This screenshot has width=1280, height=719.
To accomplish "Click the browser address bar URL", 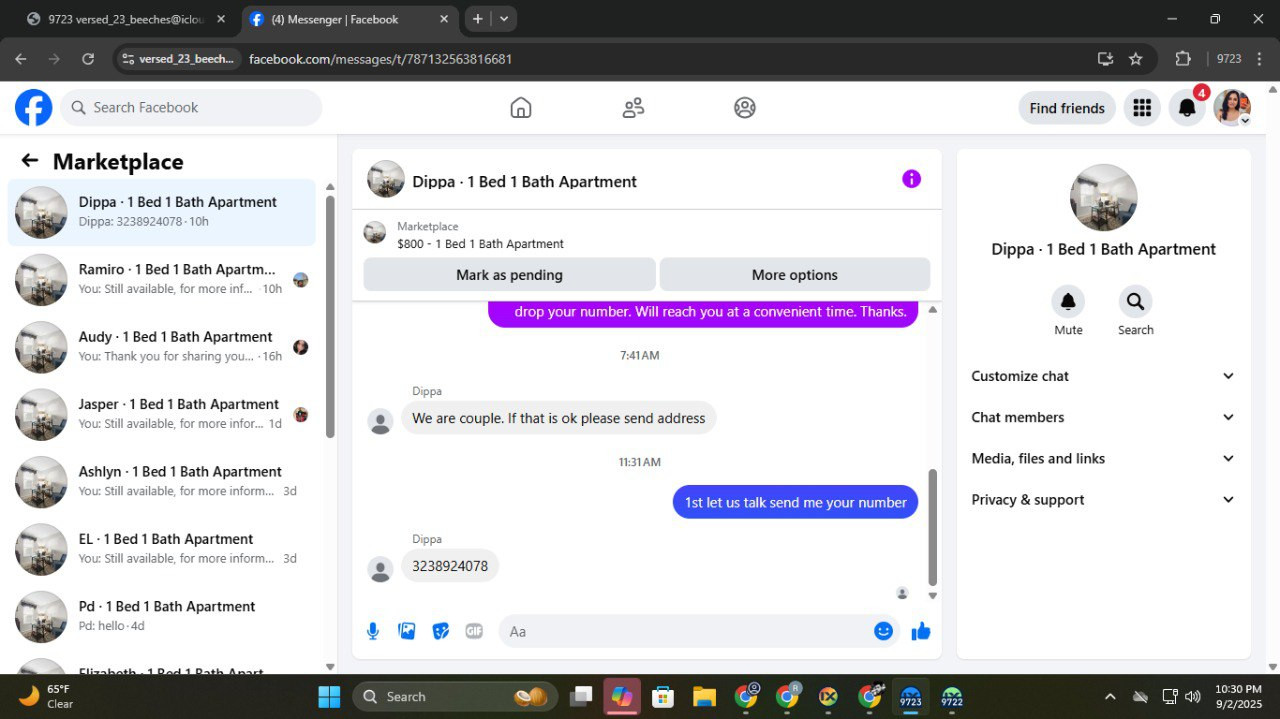I will (380, 59).
